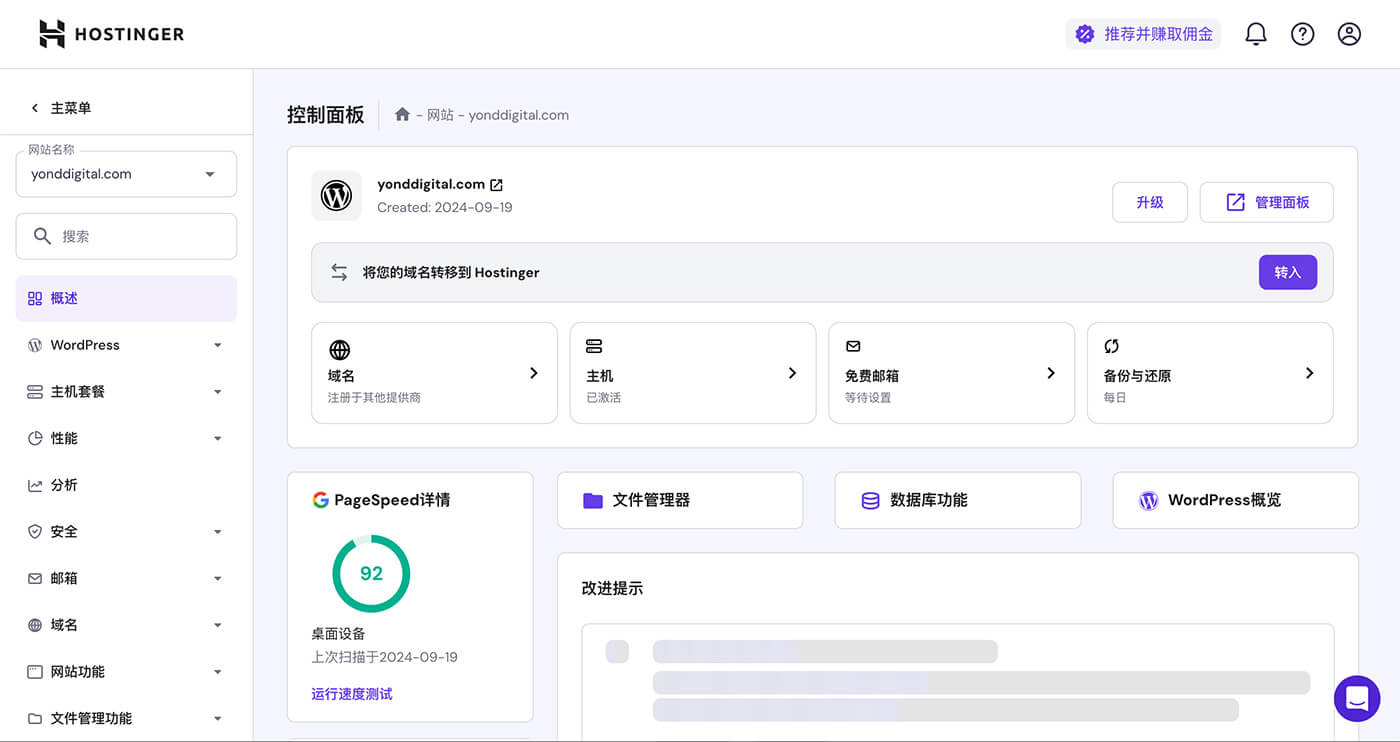Click the 安全 shield icon

35,532
